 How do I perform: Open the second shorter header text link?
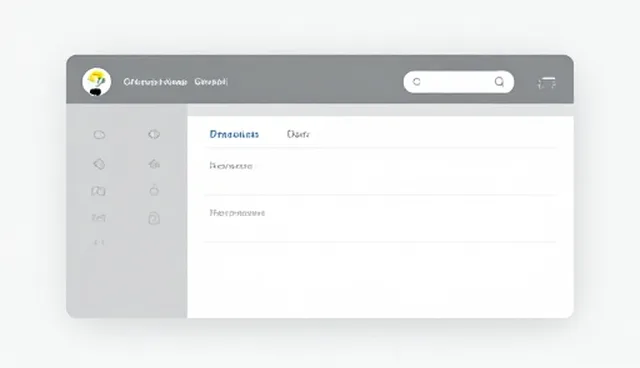[x=211, y=82]
